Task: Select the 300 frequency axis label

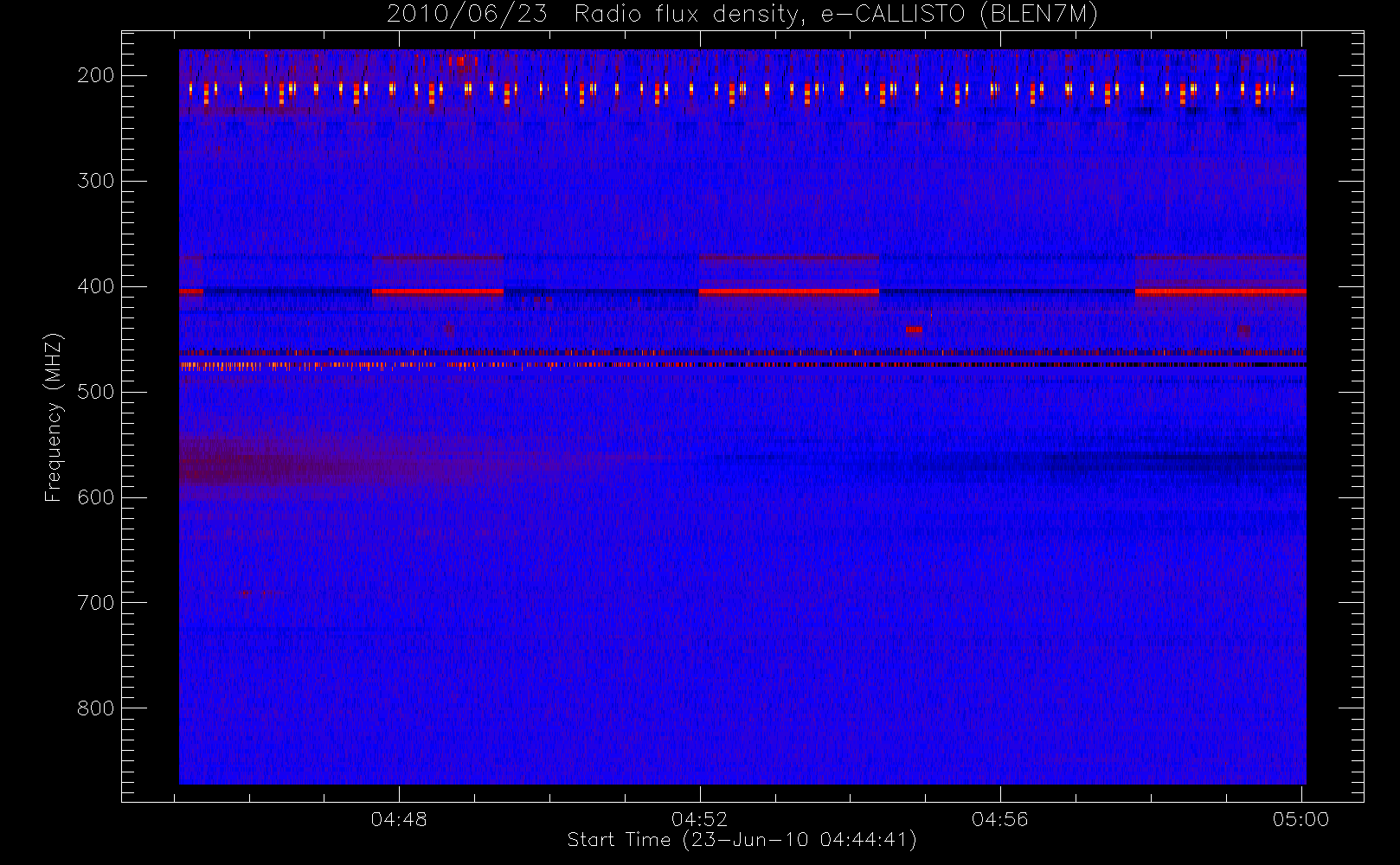Action: (96, 181)
